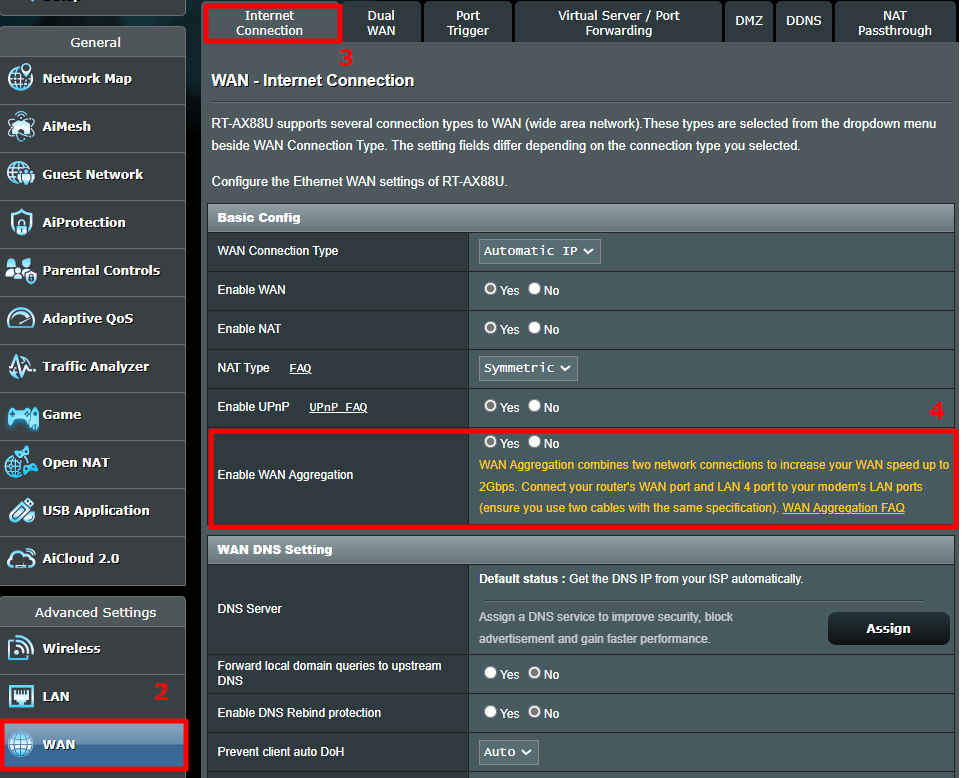The image size is (967, 778).
Task: Click the Traffic Analyzer waveform icon
Action: click(x=20, y=367)
